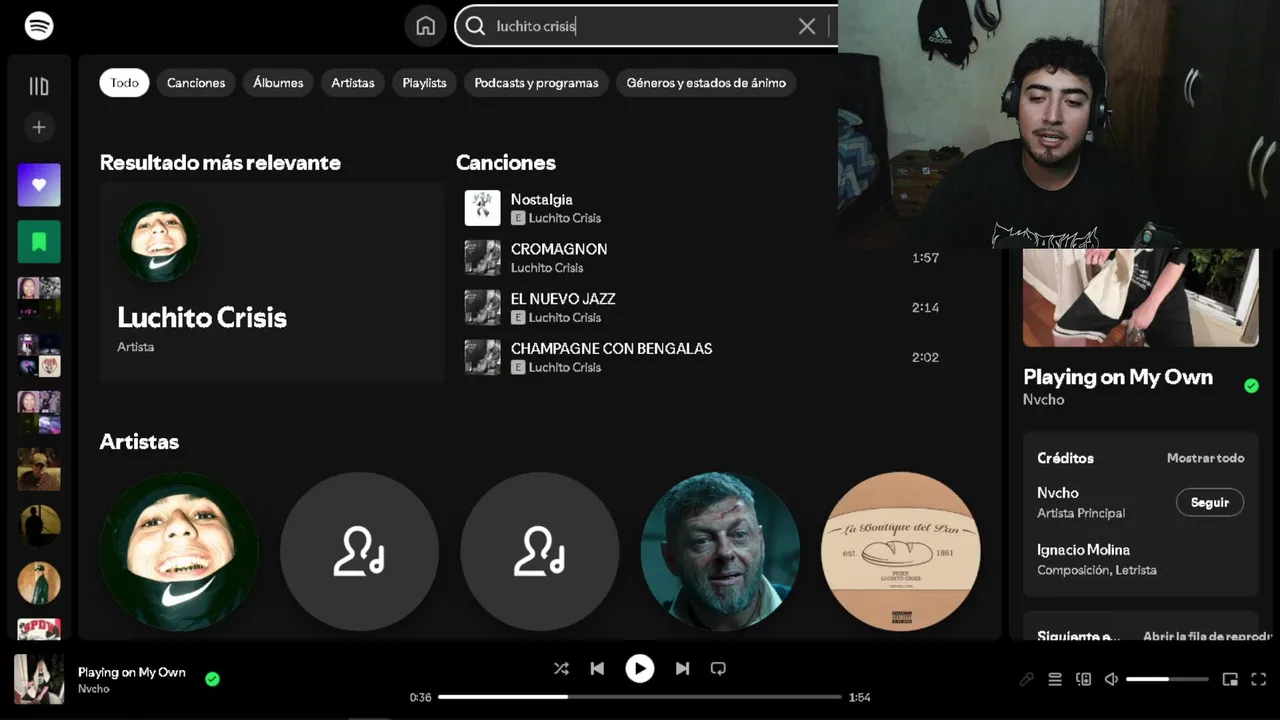This screenshot has width=1280, height=720.
Task: Select the Podcasts y programas filter
Action: coord(536,83)
